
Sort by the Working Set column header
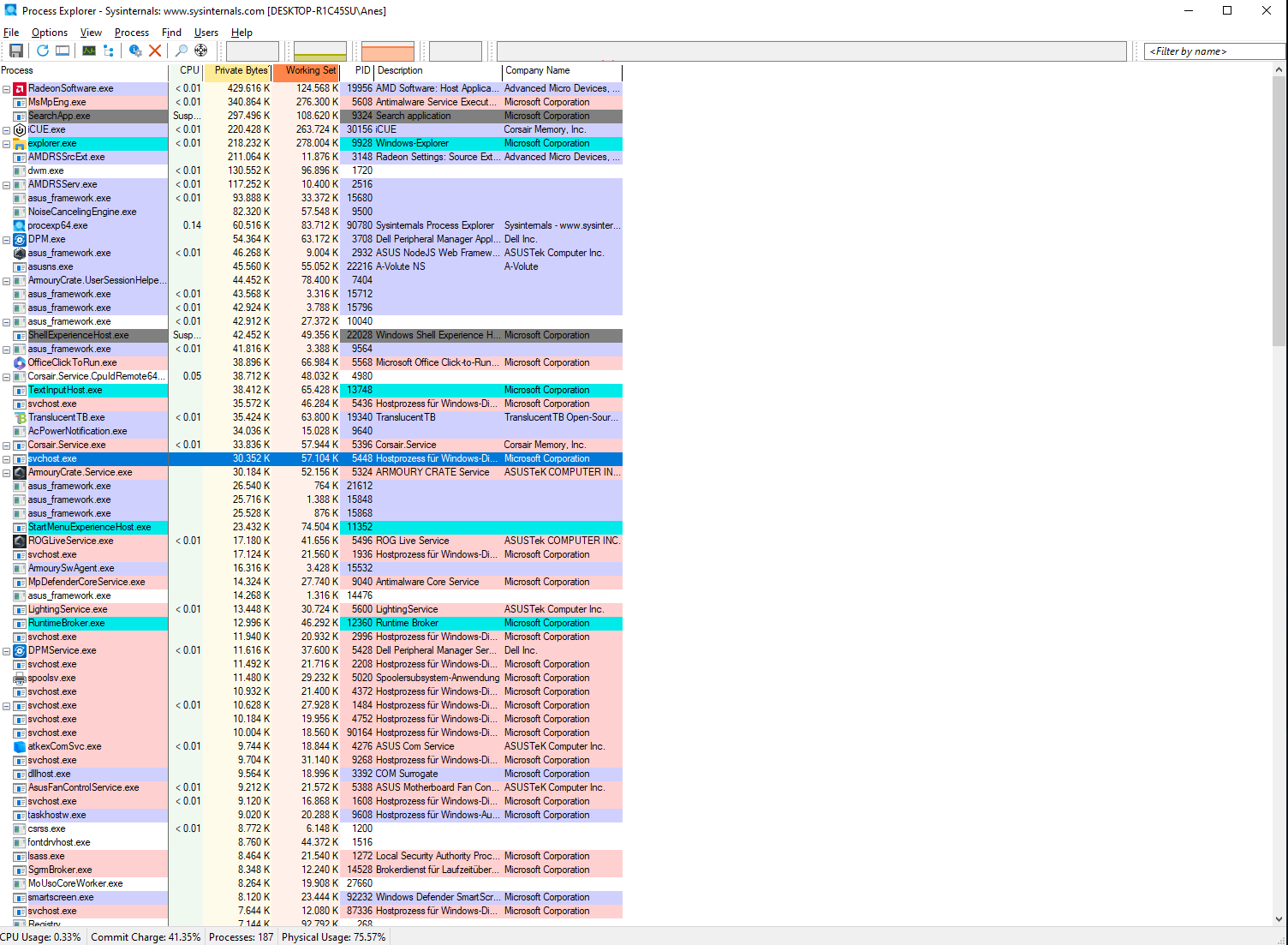(x=307, y=71)
